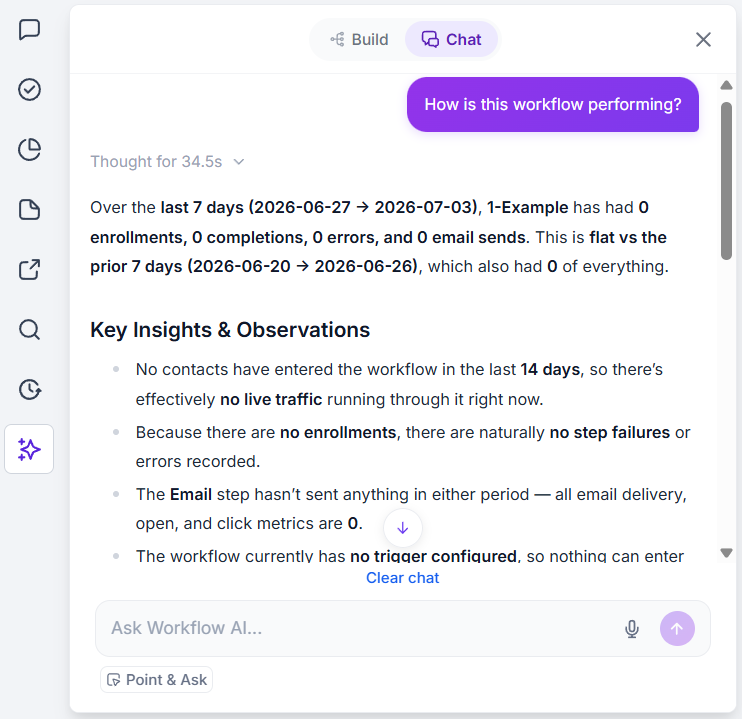Click the jump-to-bottom down arrow button
Image resolution: width=742 pixels, height=719 pixels.
coord(403,528)
